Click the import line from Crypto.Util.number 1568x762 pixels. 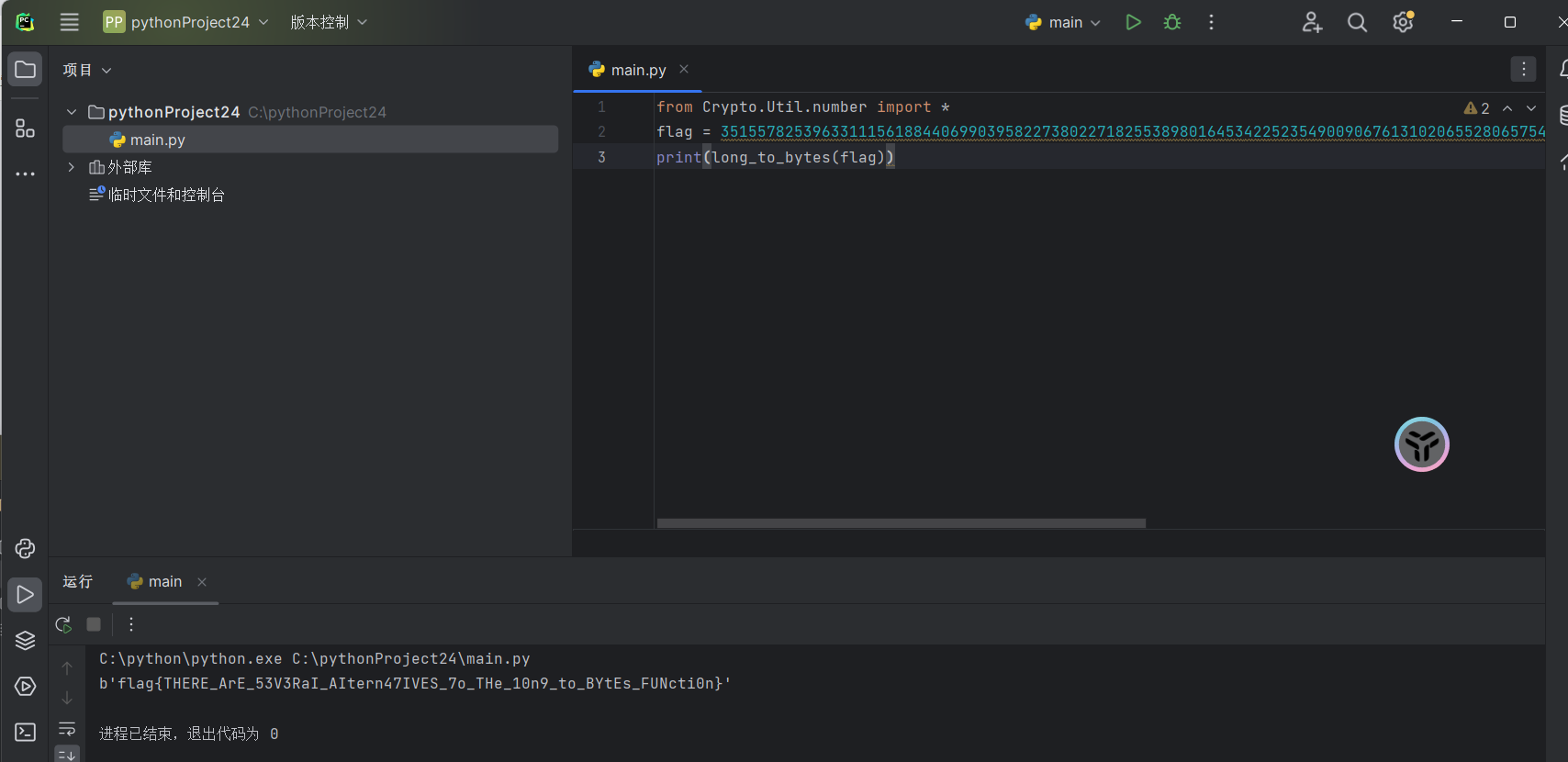click(x=803, y=107)
